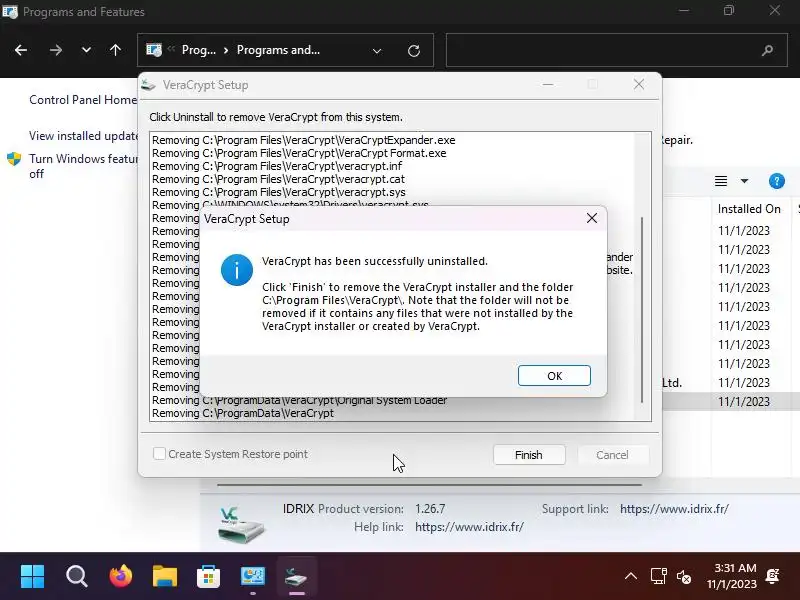Click the Cancel button in VeraCrypt Setup
This screenshot has height=600, width=800.
click(612, 455)
